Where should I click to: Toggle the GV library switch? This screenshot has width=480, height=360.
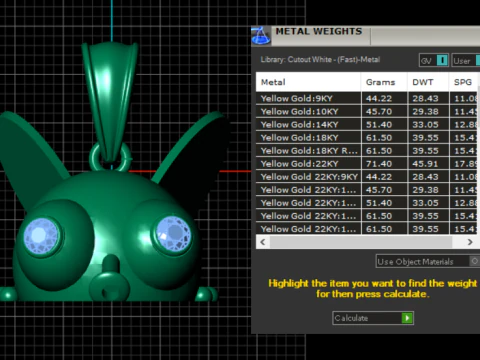pyautogui.click(x=442, y=60)
